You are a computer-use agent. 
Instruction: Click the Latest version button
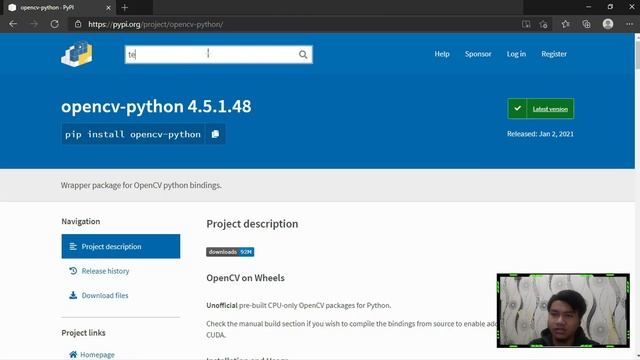541,109
